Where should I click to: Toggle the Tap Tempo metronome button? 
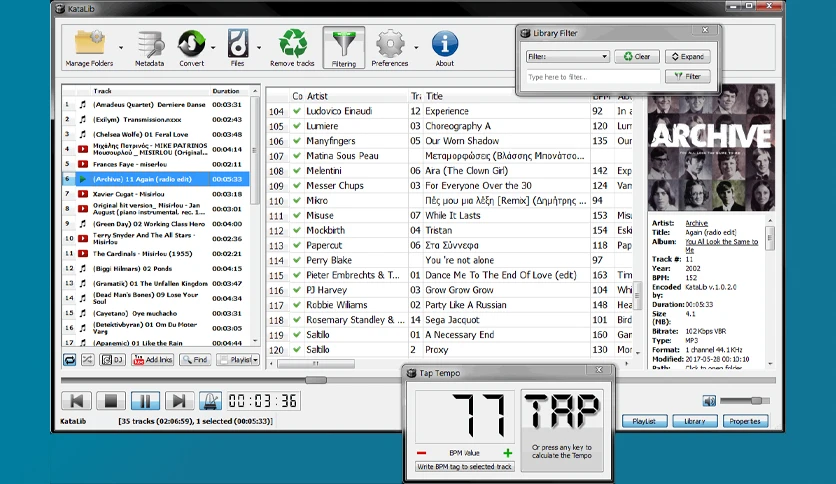211,401
